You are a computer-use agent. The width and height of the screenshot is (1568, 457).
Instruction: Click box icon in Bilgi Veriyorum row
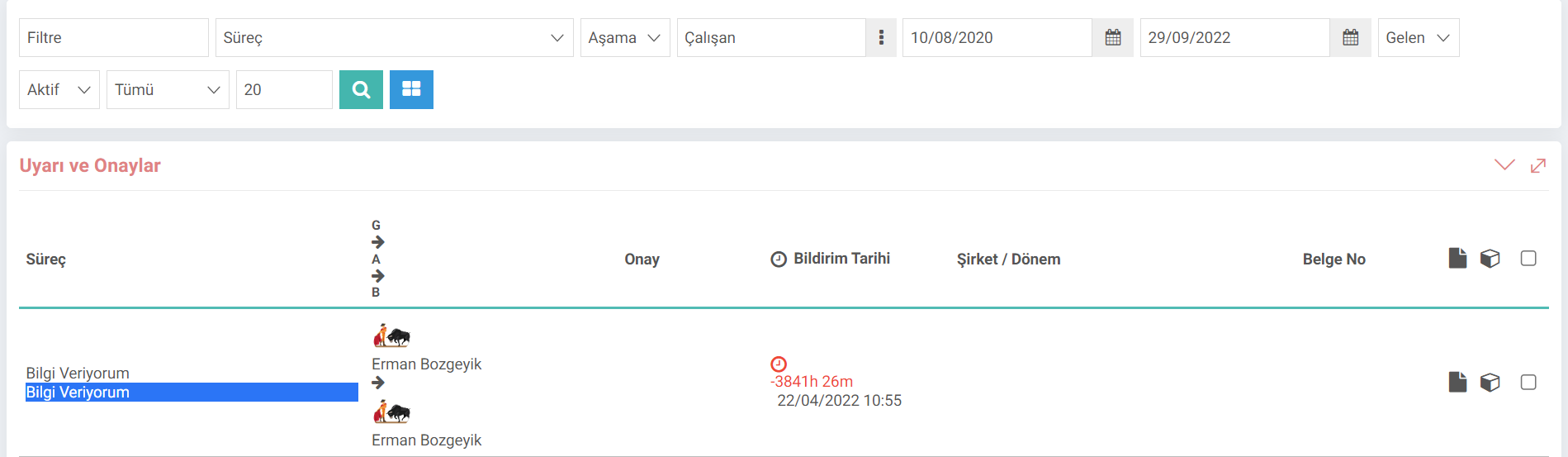coord(1490,382)
